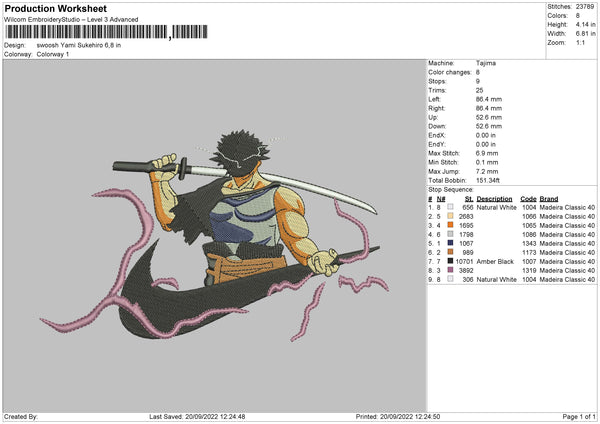The height and width of the screenshot is (424, 600).
Task: Click the 'St.' column header
Action: tap(469, 199)
